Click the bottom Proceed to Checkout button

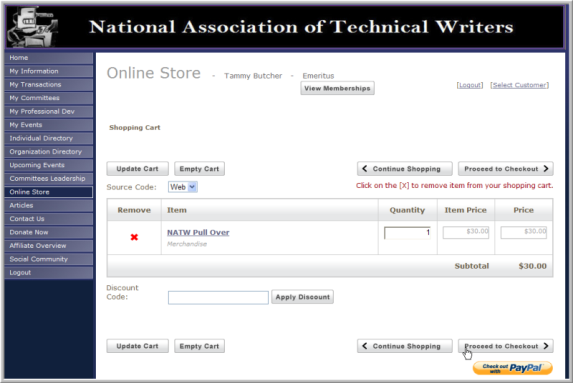point(506,346)
